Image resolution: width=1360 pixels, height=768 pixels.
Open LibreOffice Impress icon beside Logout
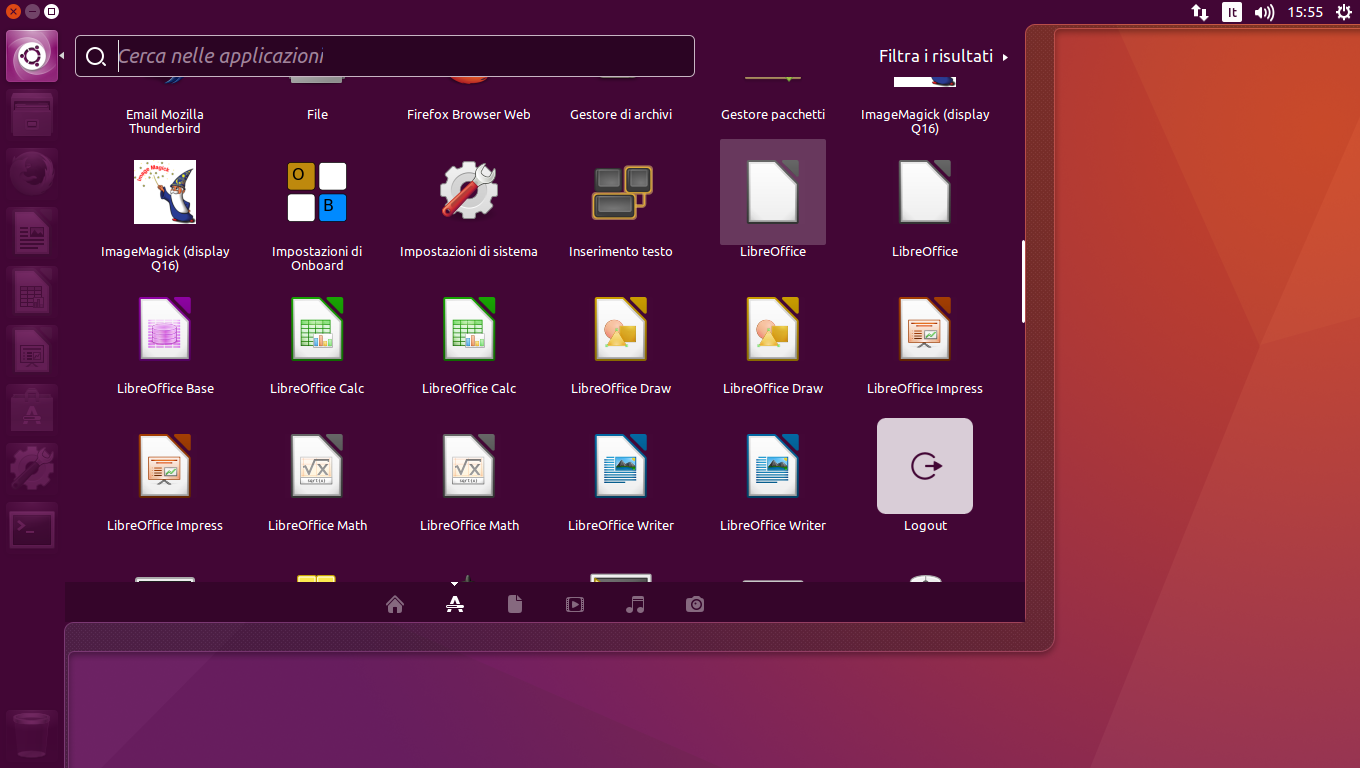[x=925, y=329]
